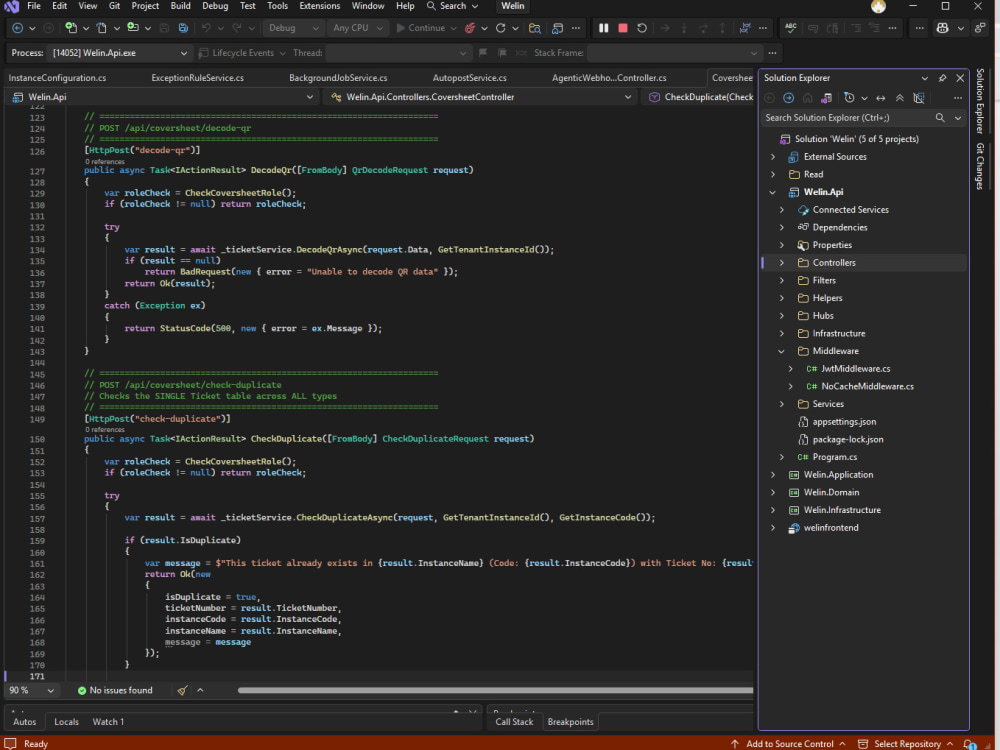The image size is (1000, 750).
Task: Switch to the Breakpoints tab
Action: point(570,722)
